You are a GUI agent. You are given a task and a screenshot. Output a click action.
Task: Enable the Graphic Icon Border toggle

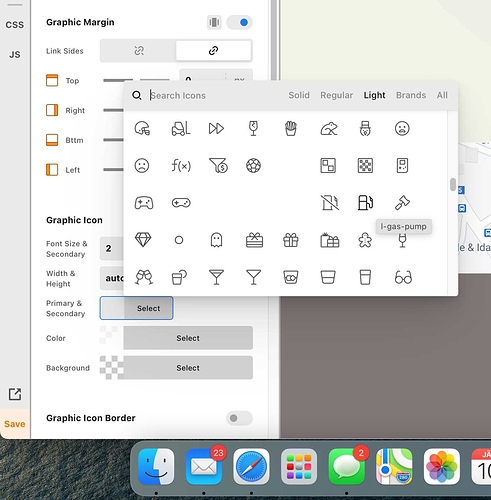(239, 418)
